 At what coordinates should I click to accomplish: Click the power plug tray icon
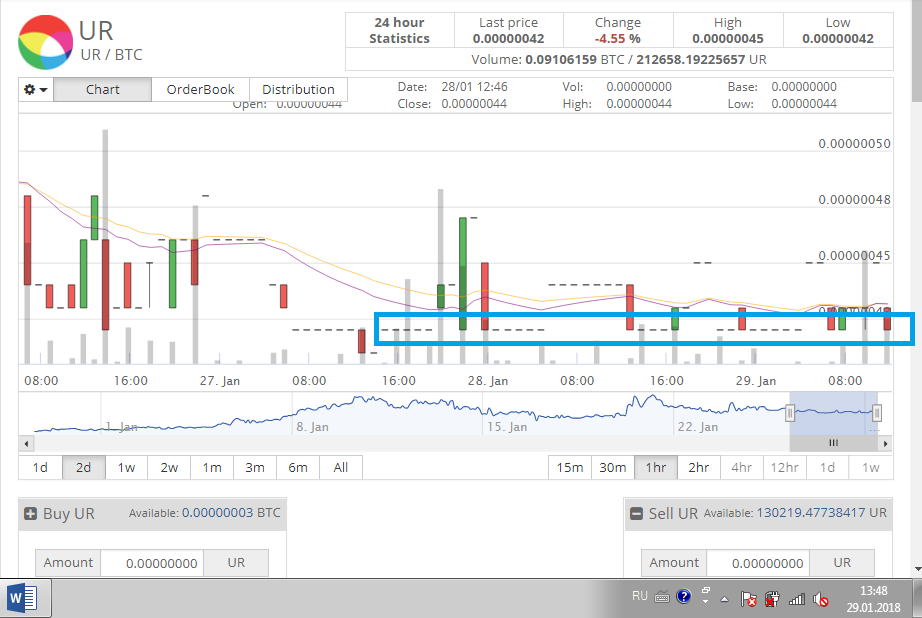(772, 599)
